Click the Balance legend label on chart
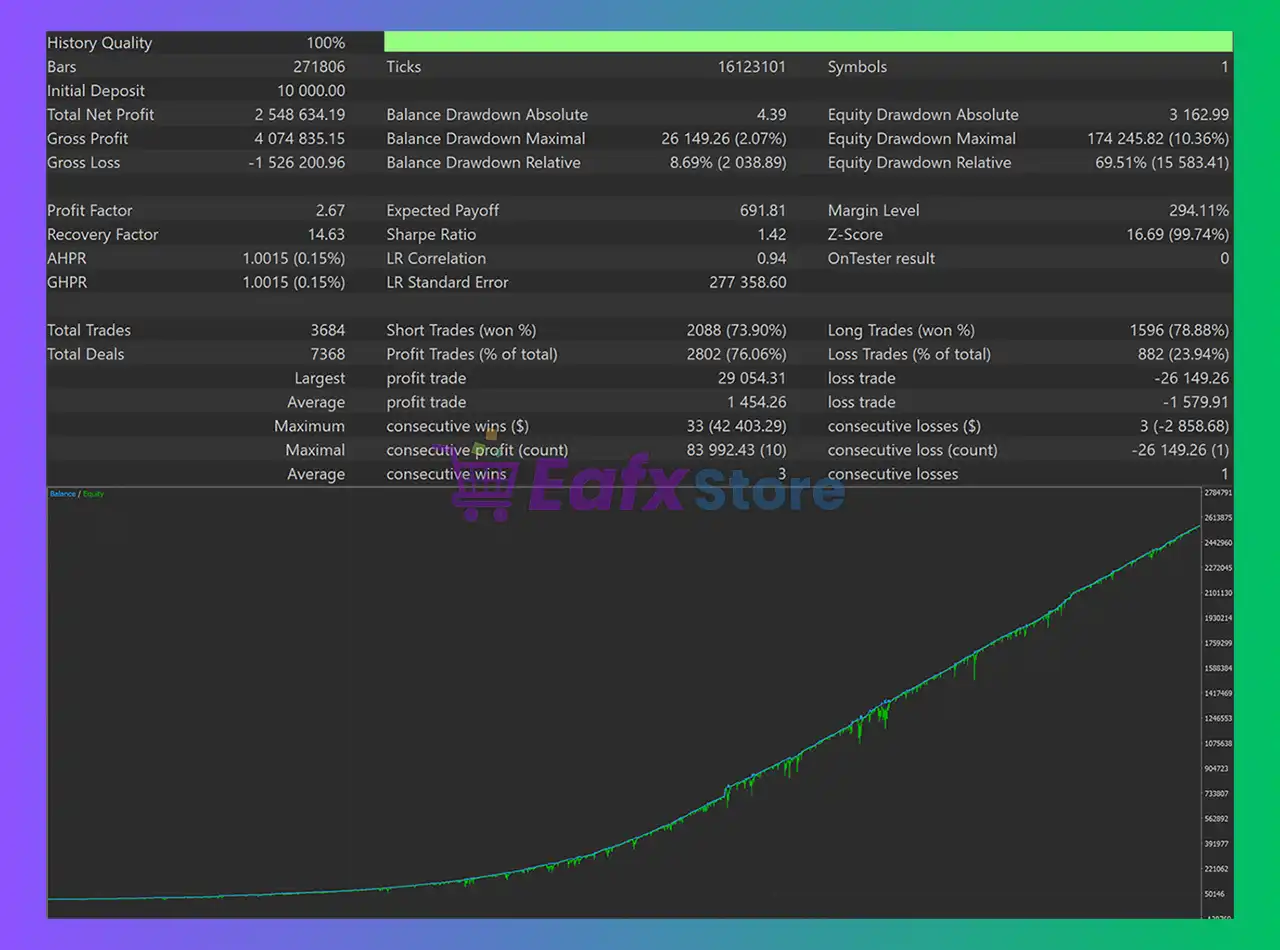Screen dimensions: 1280x950 point(62,494)
